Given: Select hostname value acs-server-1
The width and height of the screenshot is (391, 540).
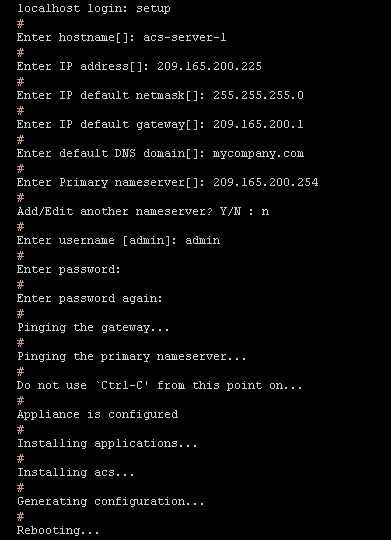Looking at the screenshot, I should coord(185,37).
